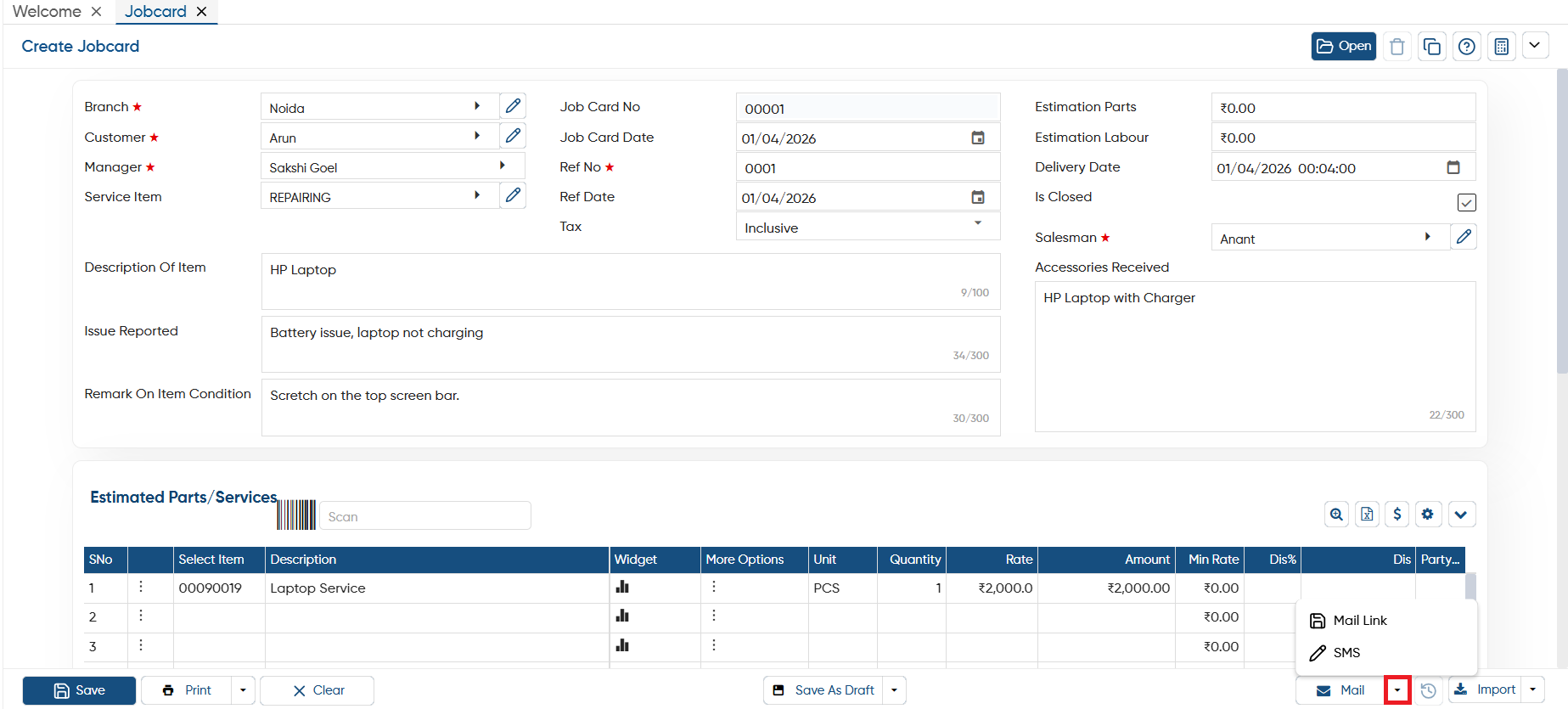Click the Save button
Viewport: 1568px width, 709px height.
point(79,690)
